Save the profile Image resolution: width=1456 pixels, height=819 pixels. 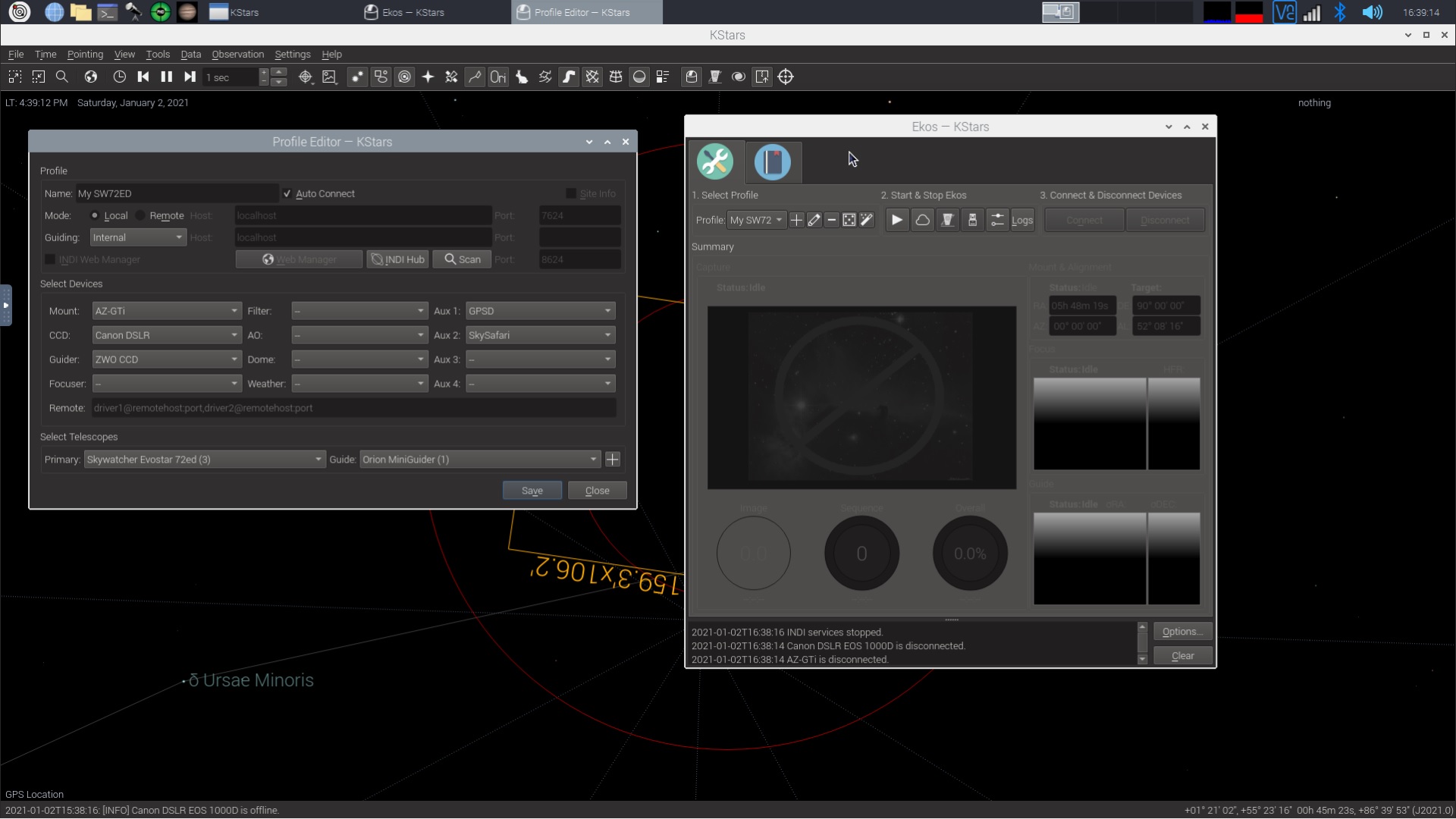coord(532,491)
